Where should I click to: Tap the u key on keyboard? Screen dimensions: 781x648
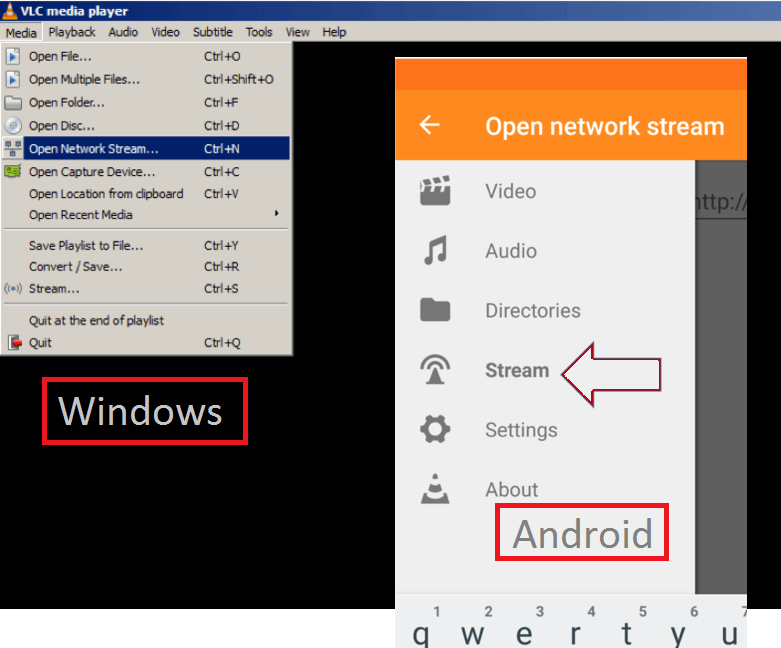coord(729,634)
